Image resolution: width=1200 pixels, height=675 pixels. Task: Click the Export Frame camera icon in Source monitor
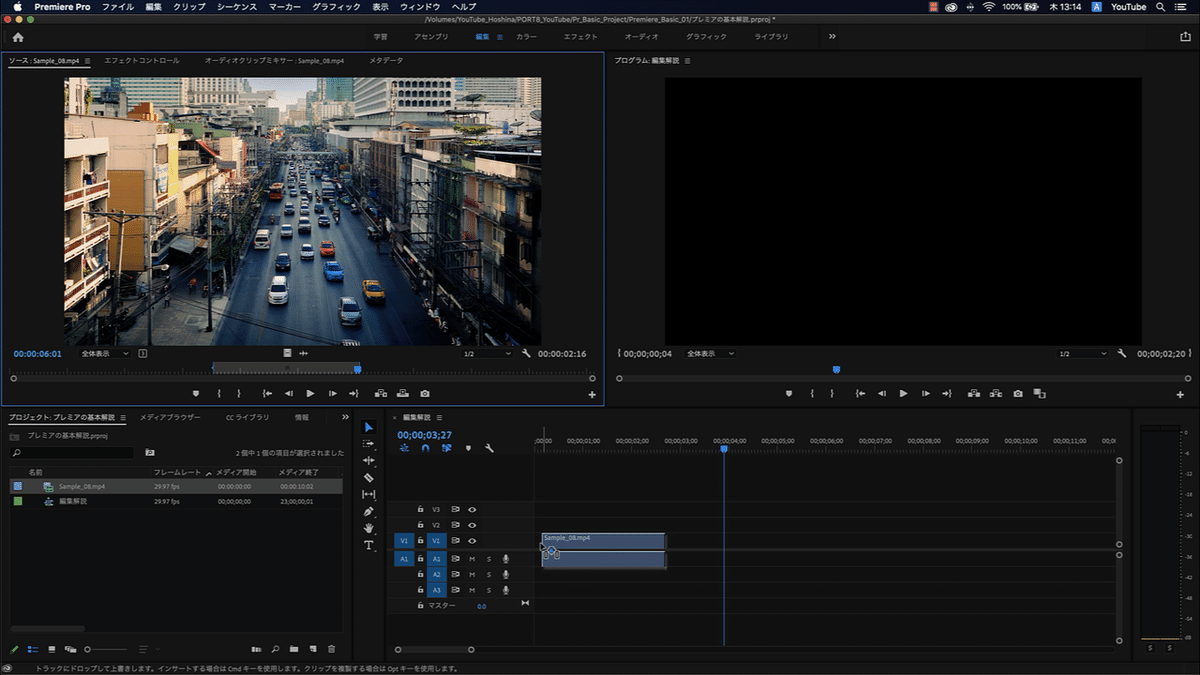(x=425, y=394)
